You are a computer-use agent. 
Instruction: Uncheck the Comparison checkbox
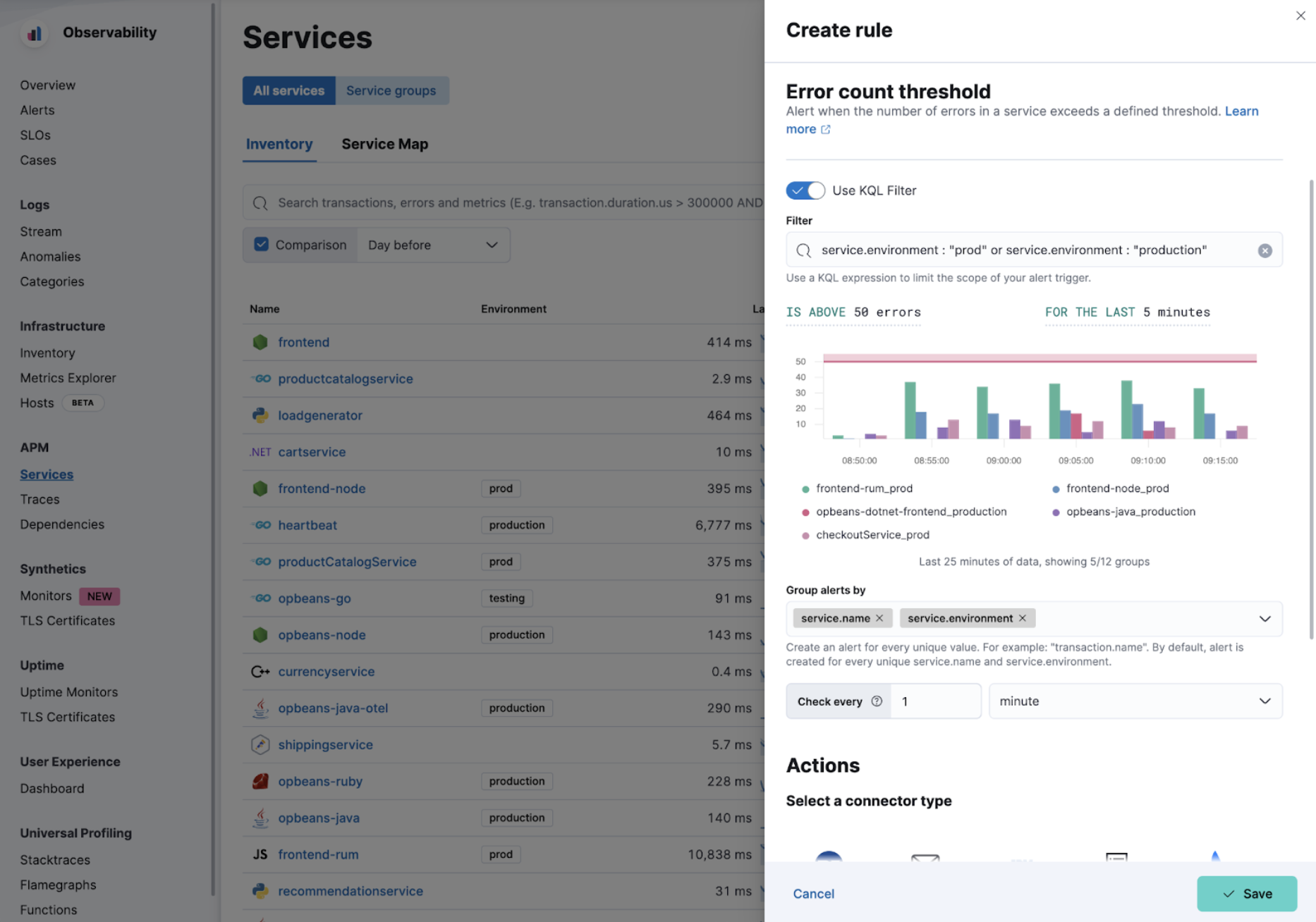click(262, 245)
